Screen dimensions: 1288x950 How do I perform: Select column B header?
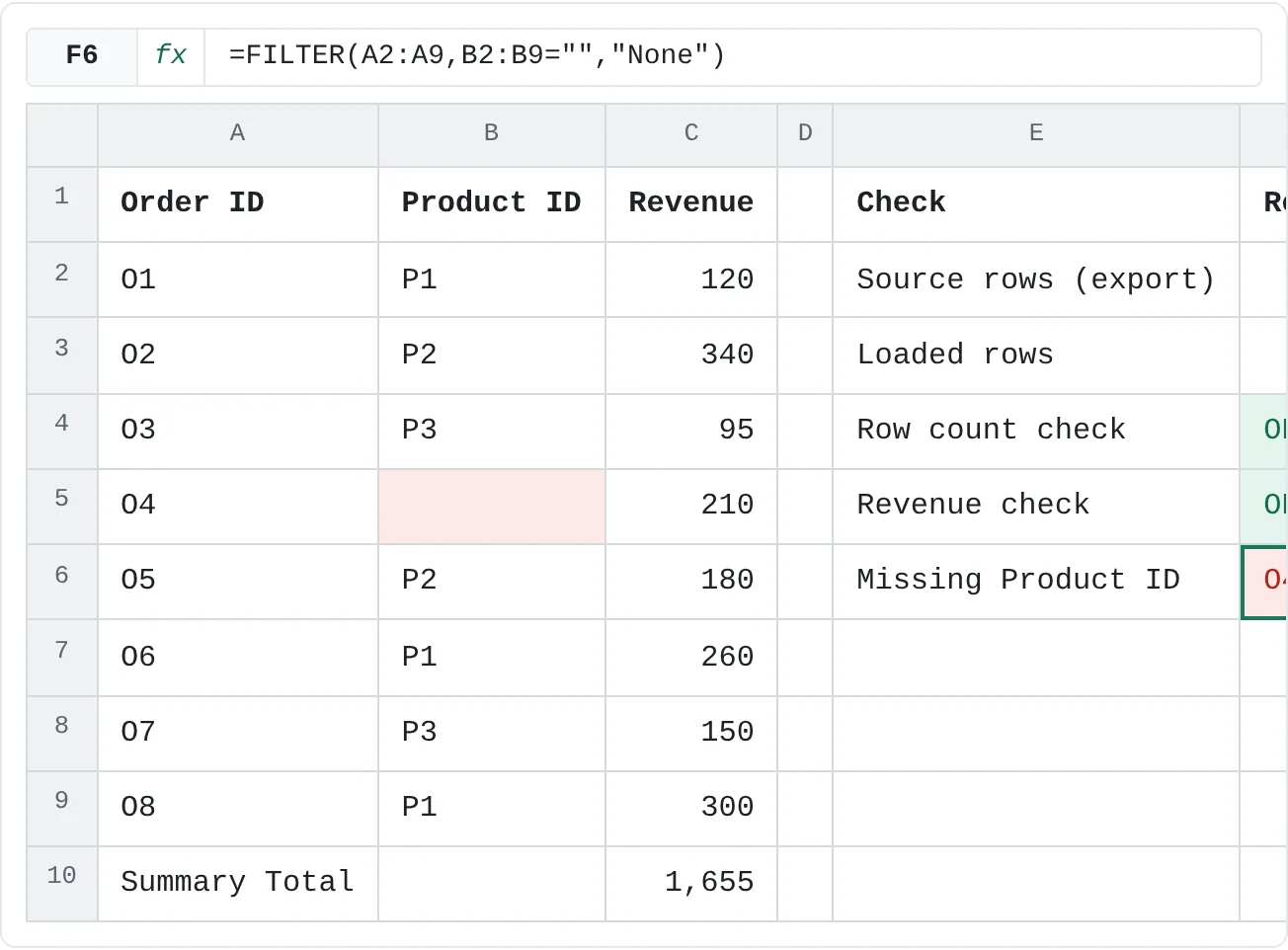point(492,134)
